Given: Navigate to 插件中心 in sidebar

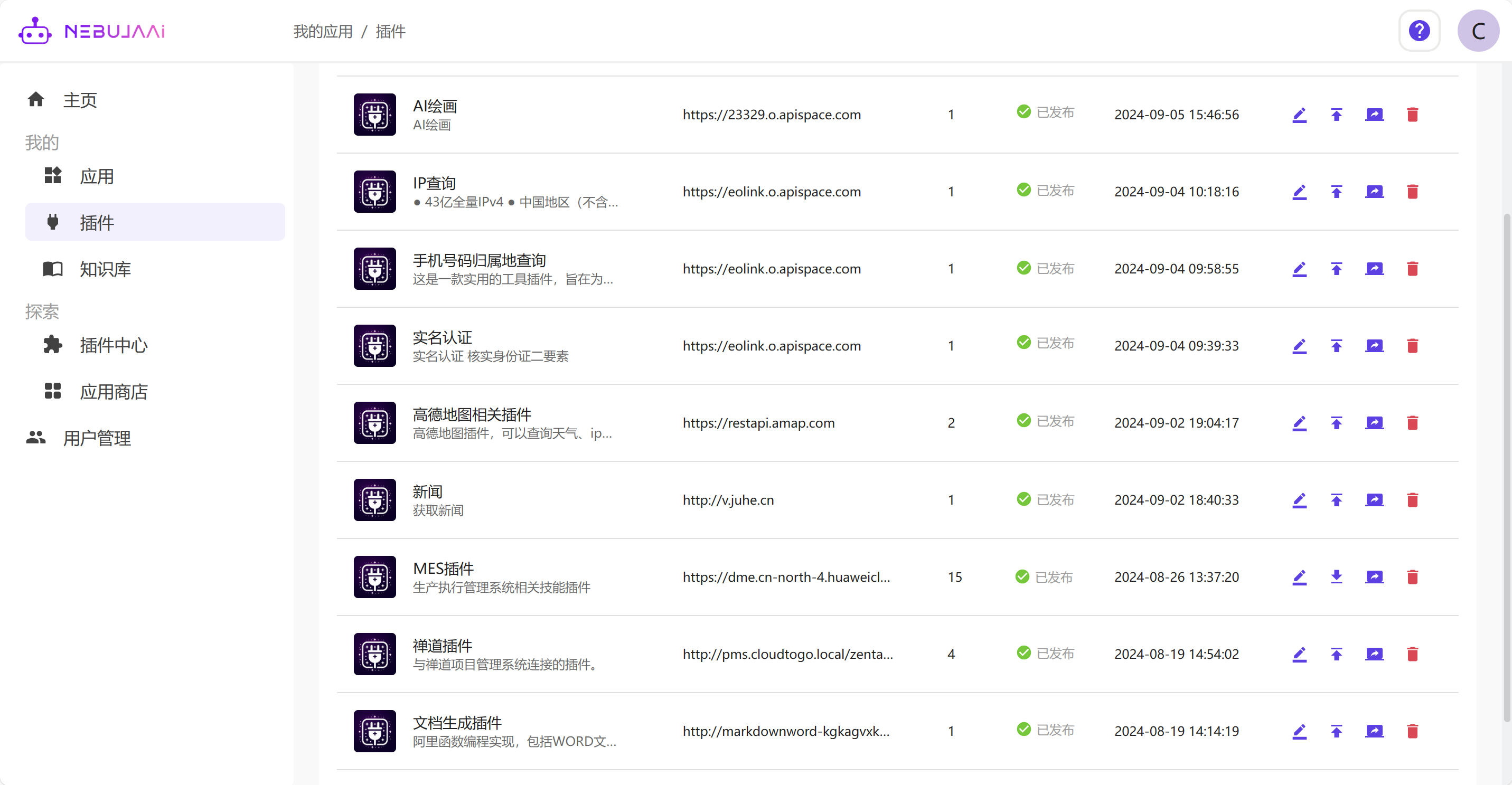Looking at the screenshot, I should [x=114, y=345].
